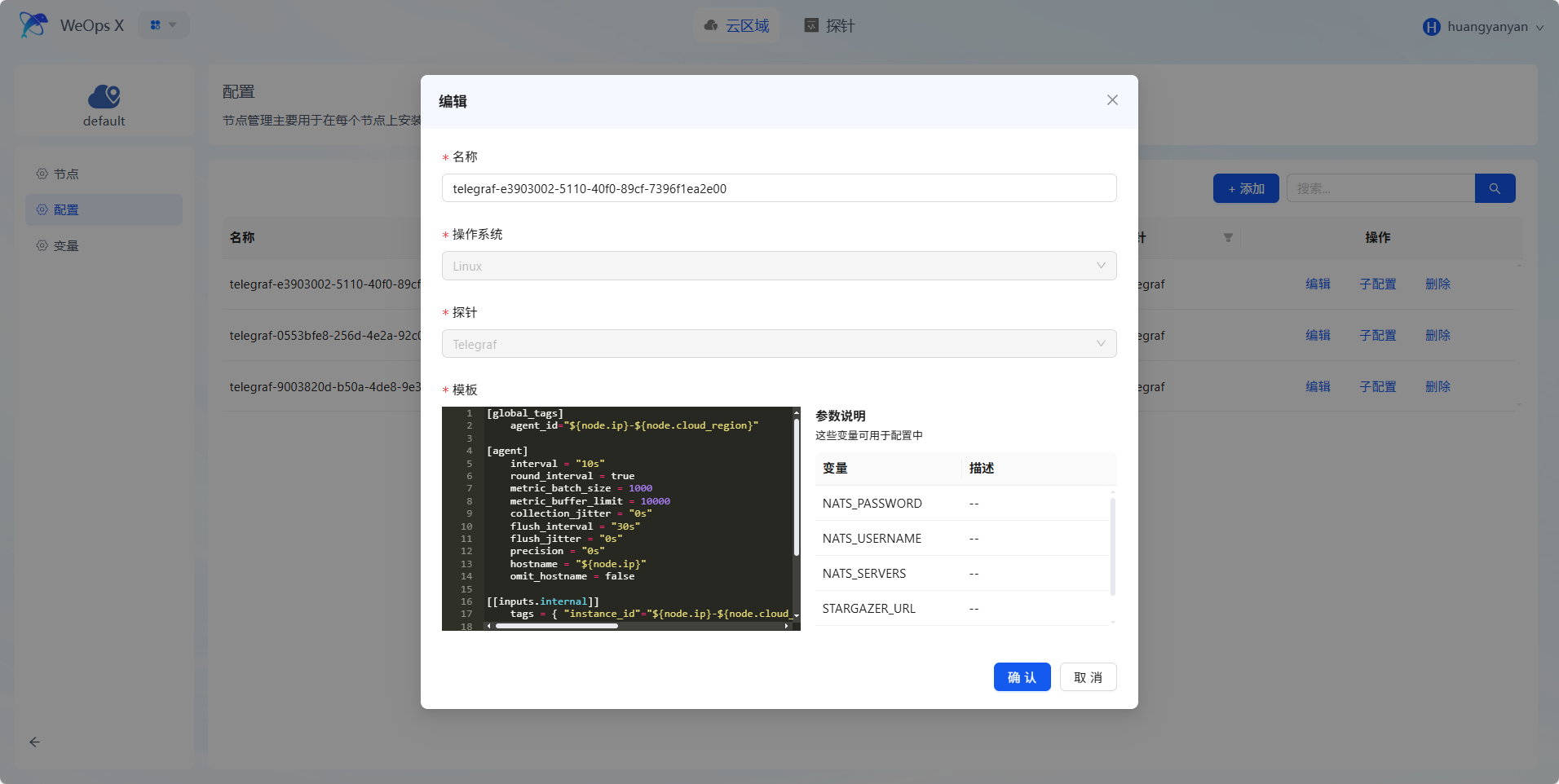Switch to the 云区域 tab
Image resolution: width=1559 pixels, height=784 pixels.
coord(737,26)
